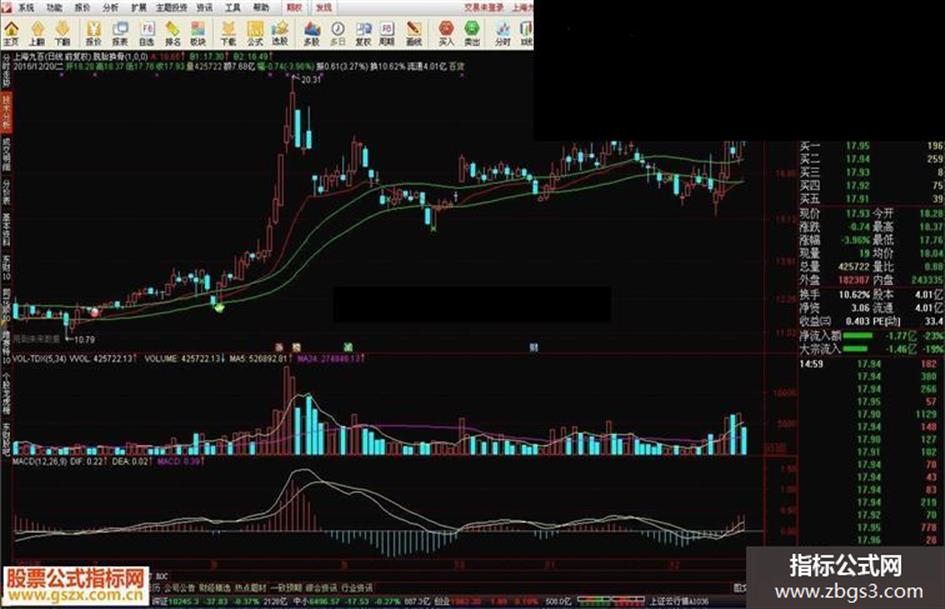Click the 10.79 low price label
The image size is (945, 609).
[x=84, y=339]
